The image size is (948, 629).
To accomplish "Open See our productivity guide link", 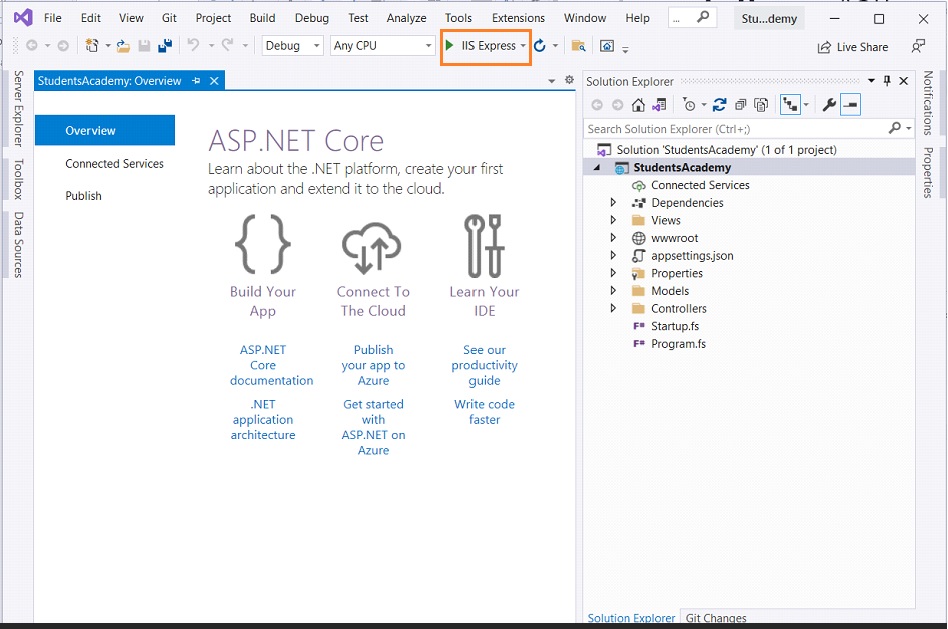I will [x=484, y=365].
